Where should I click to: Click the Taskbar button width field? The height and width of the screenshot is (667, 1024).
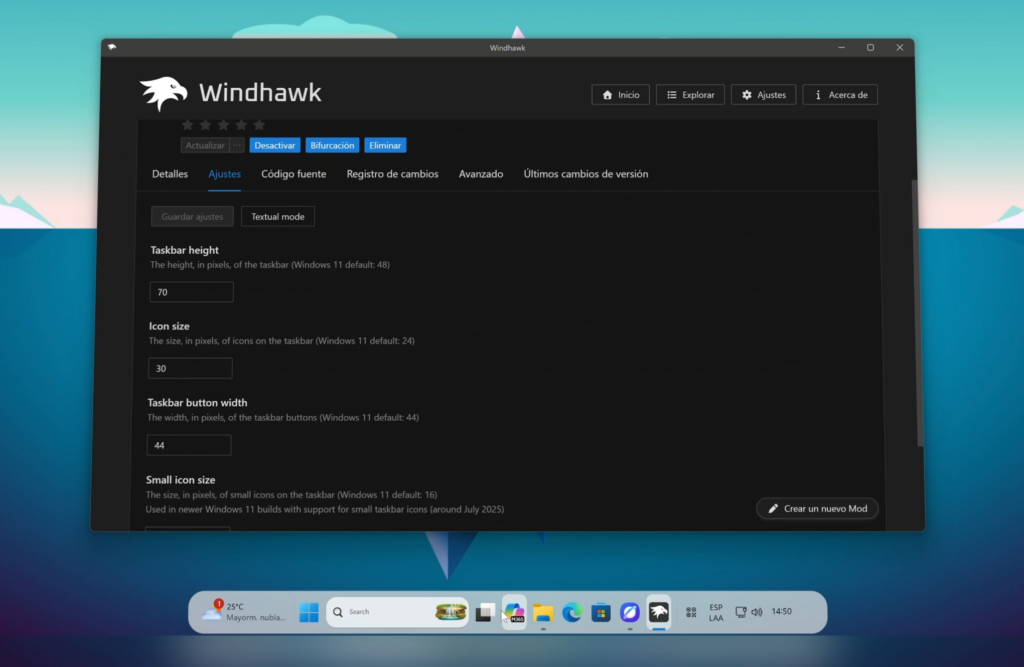coord(189,446)
